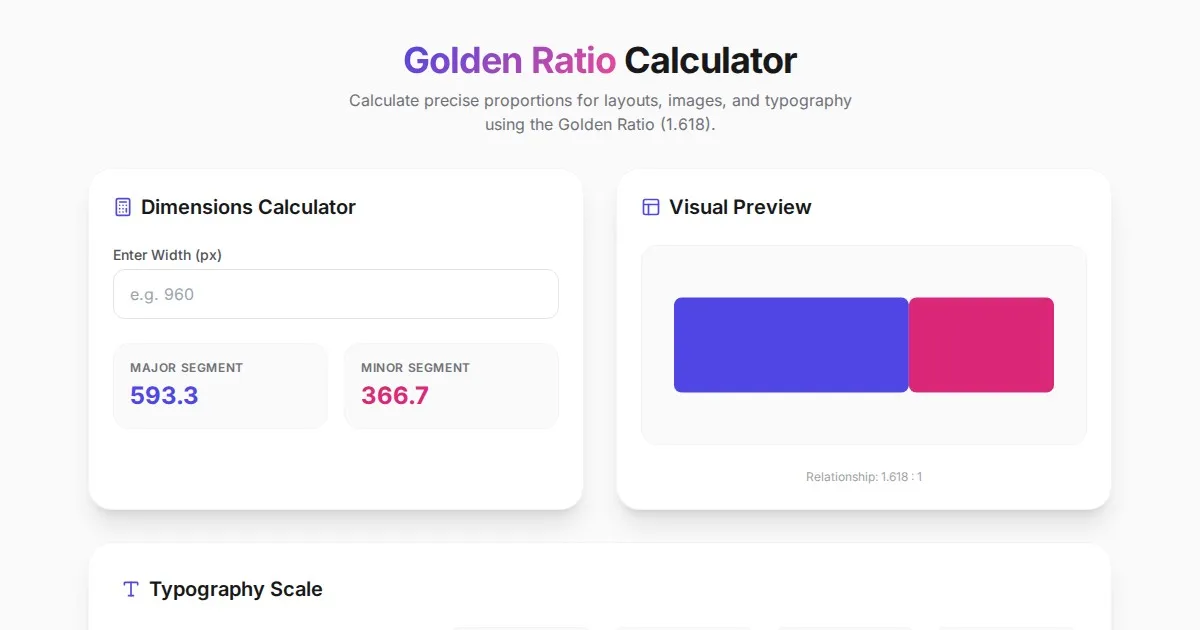The image size is (1200, 630).
Task: Click the divider between blue and pink bars
Action: 908,345
